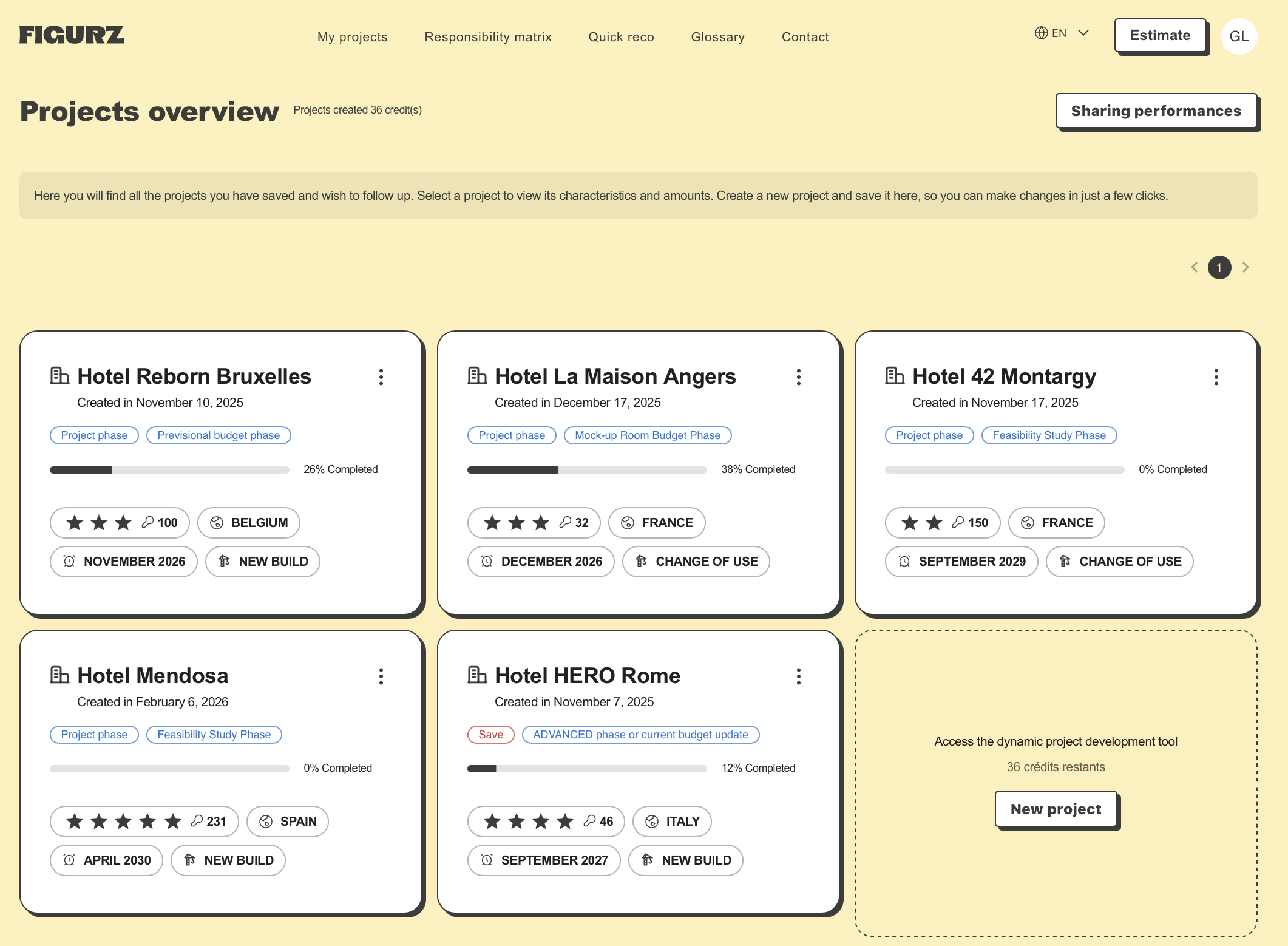Open the Responsibility matrix menu item
1288x946 pixels.
pyautogui.click(x=488, y=37)
